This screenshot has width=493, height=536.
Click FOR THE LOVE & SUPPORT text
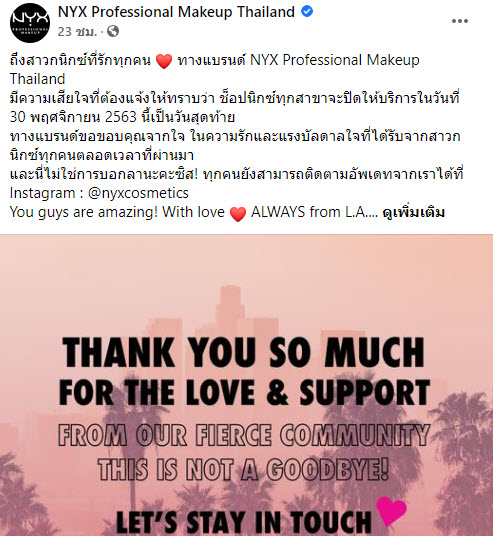[244, 392]
